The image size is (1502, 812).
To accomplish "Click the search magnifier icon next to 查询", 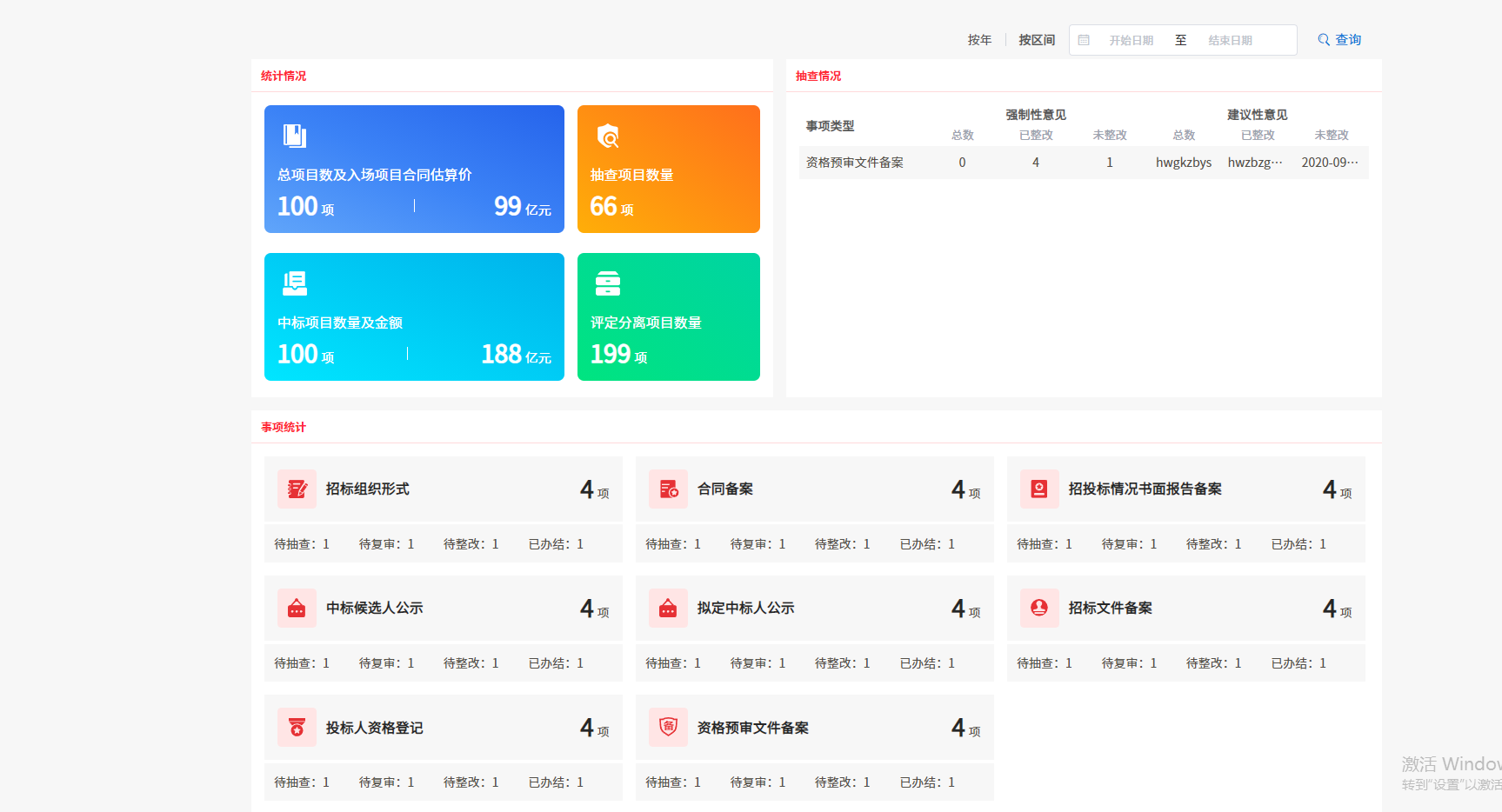I will 1324,40.
